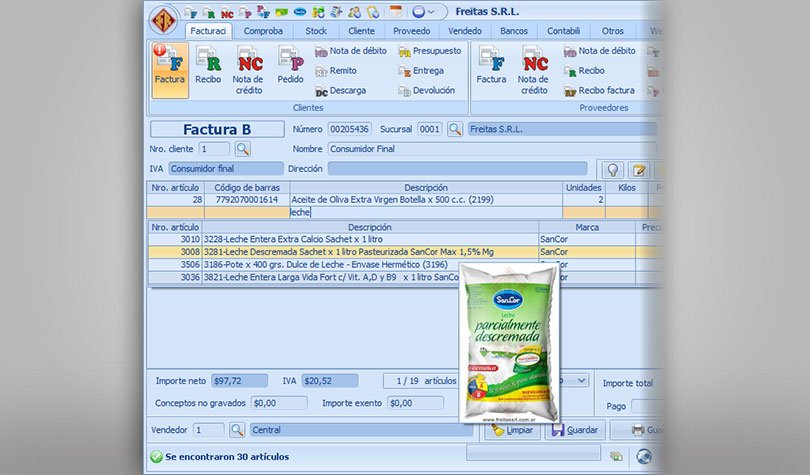This screenshot has width=810, height=475.
Task: Open the Freitas round application menu logo
Action: click(163, 22)
